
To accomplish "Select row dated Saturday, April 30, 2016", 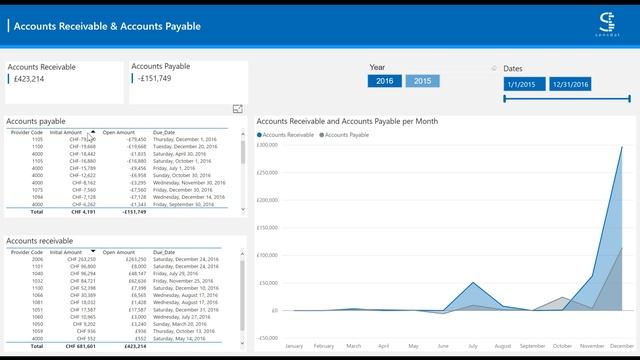I will pos(117,154).
